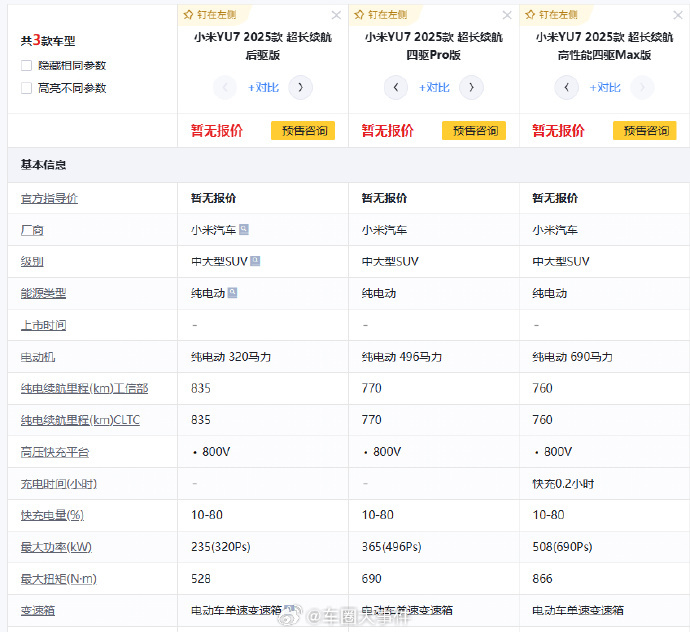690x632 pixels.
Task: Click 预售咨询 button for 后驱版
Action: (303, 131)
